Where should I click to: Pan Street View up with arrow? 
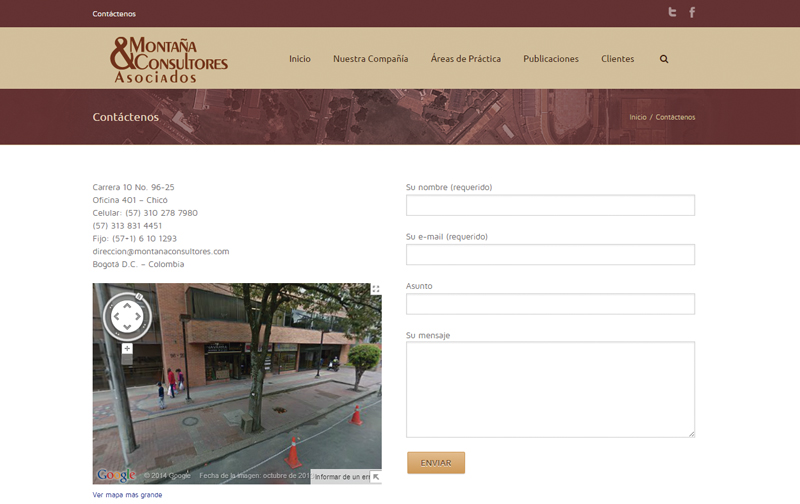pos(127,305)
